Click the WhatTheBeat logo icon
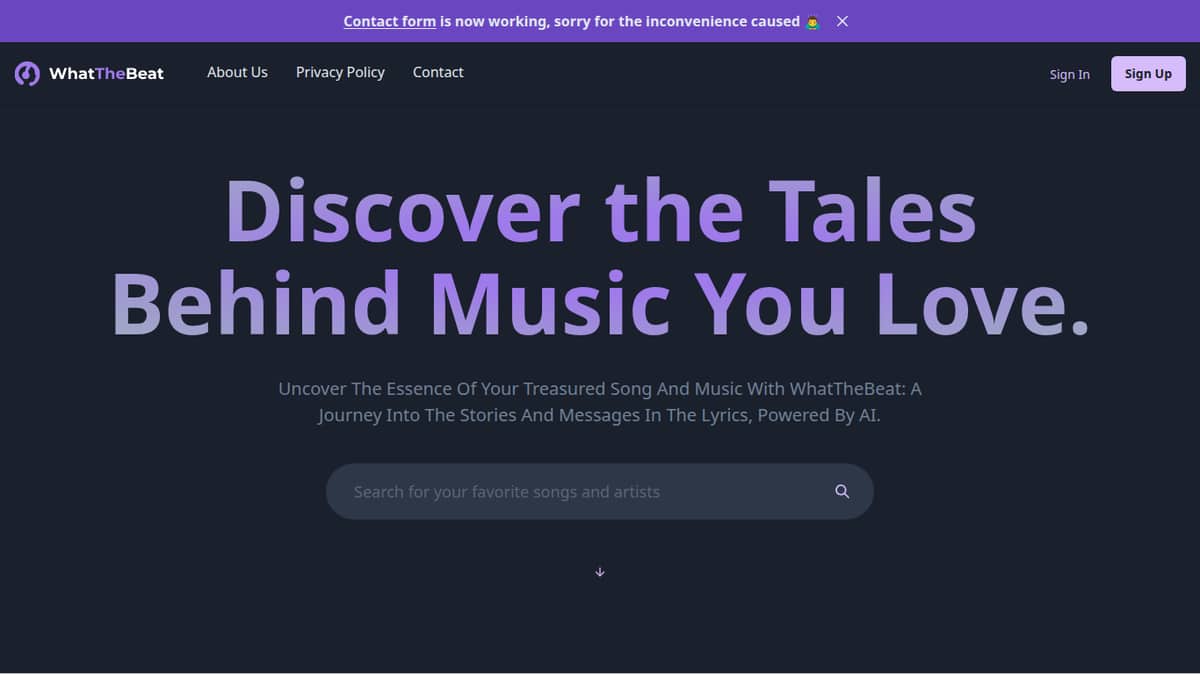Viewport: 1200px width, 674px height. pos(27,73)
